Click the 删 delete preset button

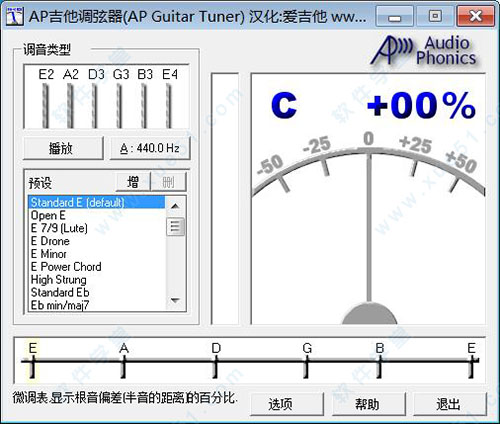tap(168, 182)
